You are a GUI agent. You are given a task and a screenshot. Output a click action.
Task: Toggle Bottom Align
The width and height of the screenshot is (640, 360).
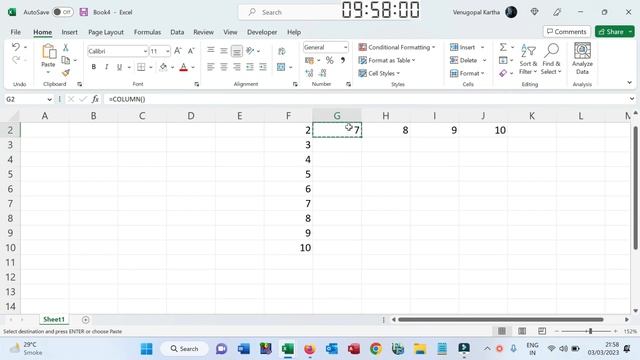coord(237,51)
